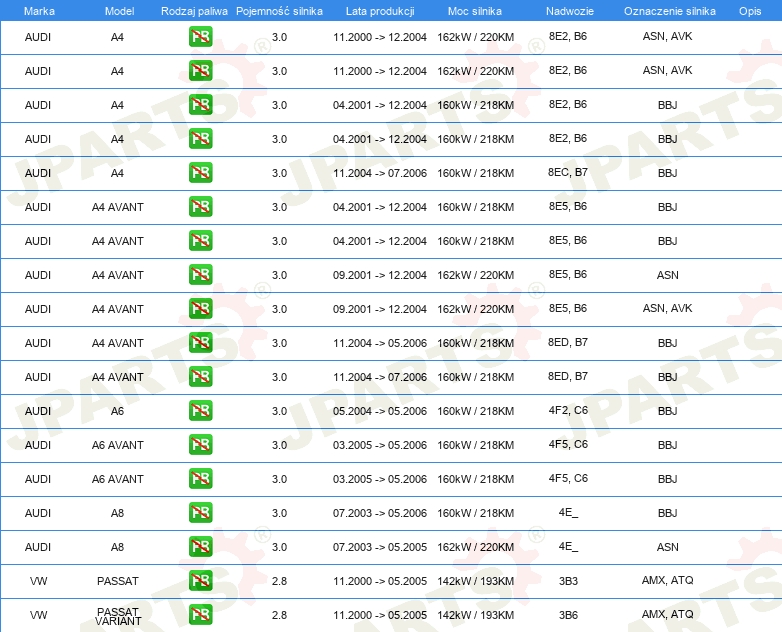The image size is (782, 632).
Task: Click the '07.2003 -> 05.2005' production years cell
Action: pos(380,547)
